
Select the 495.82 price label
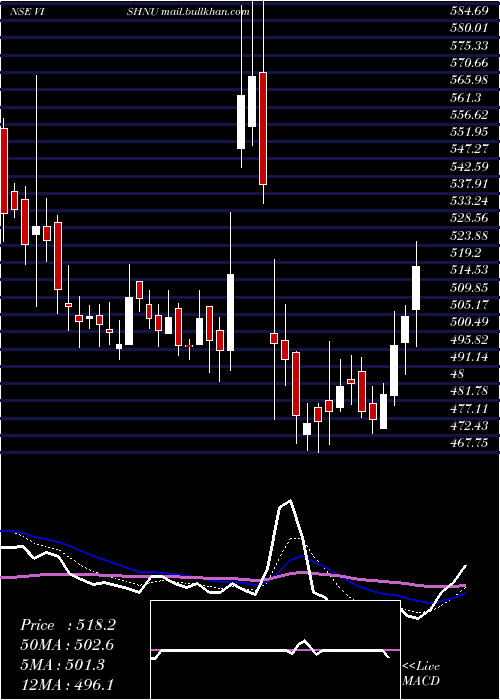(468, 340)
